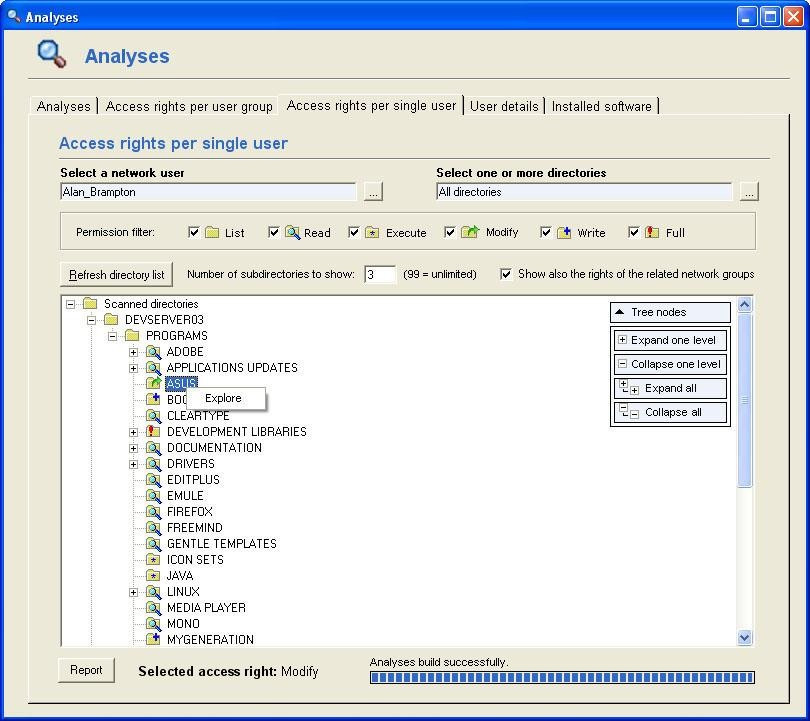Screen dimensions: 810x721
Task: Click the Expand all button
Action: coord(670,388)
